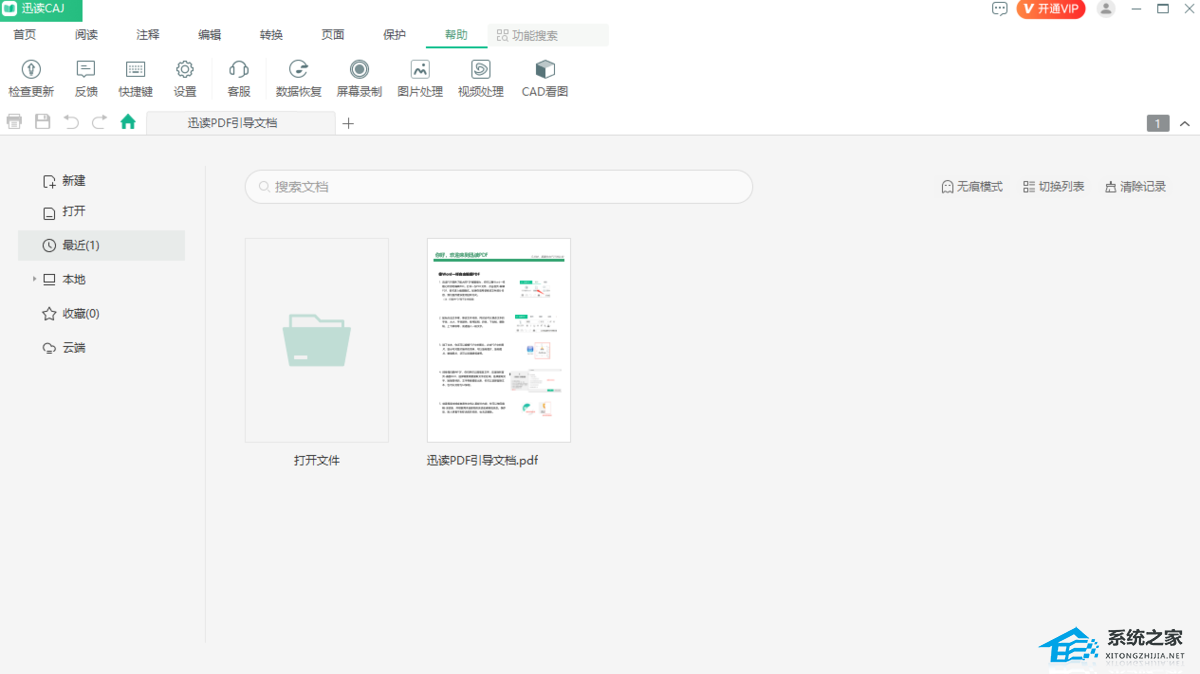The width and height of the screenshot is (1200, 674).
Task: Collapse the ribbon with the up chevron
Action: pos(1185,123)
